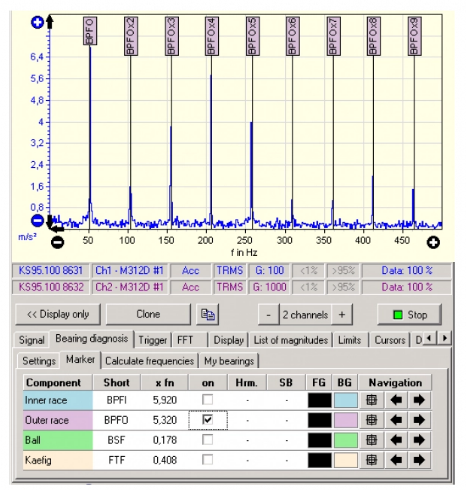Navigate left for the Ball row

click(x=396, y=440)
